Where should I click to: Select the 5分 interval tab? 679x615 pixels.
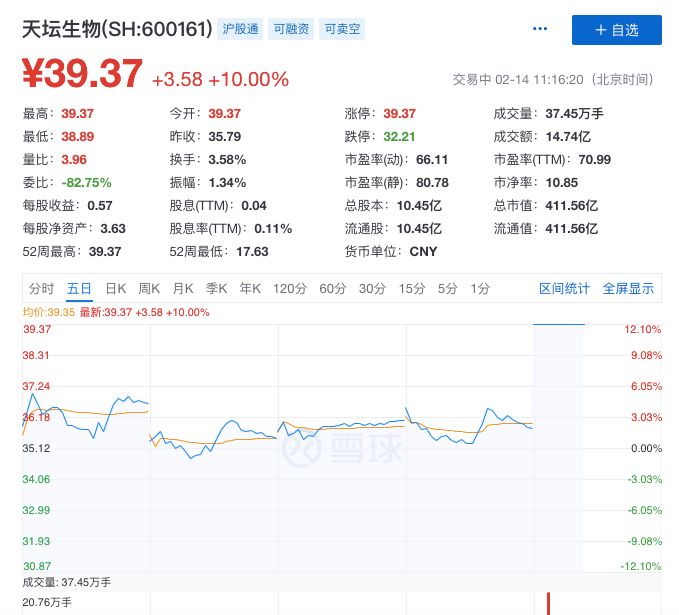coord(448,288)
